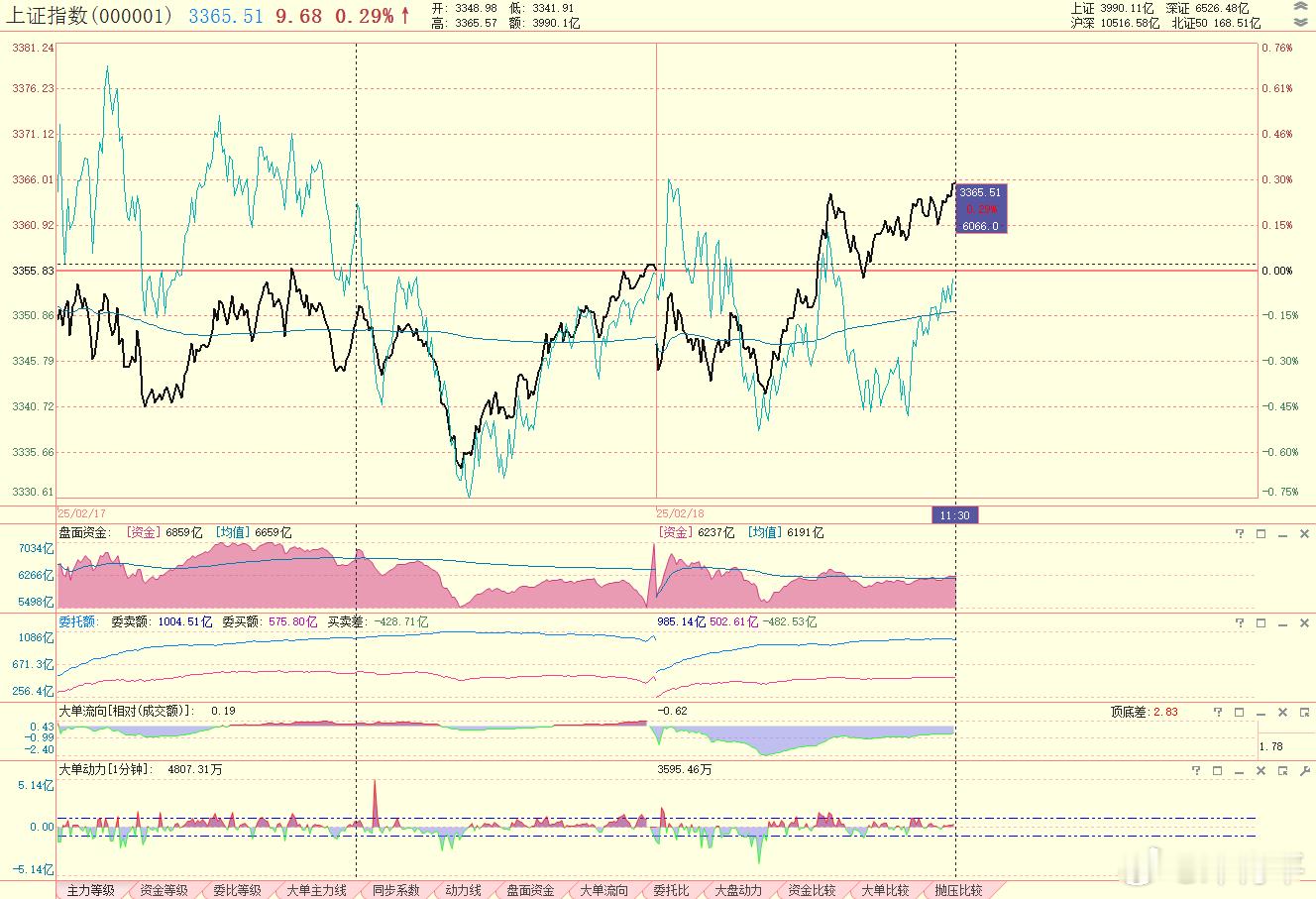
Task: Click the 3355.83 baseline price label
Action: (x=33, y=271)
